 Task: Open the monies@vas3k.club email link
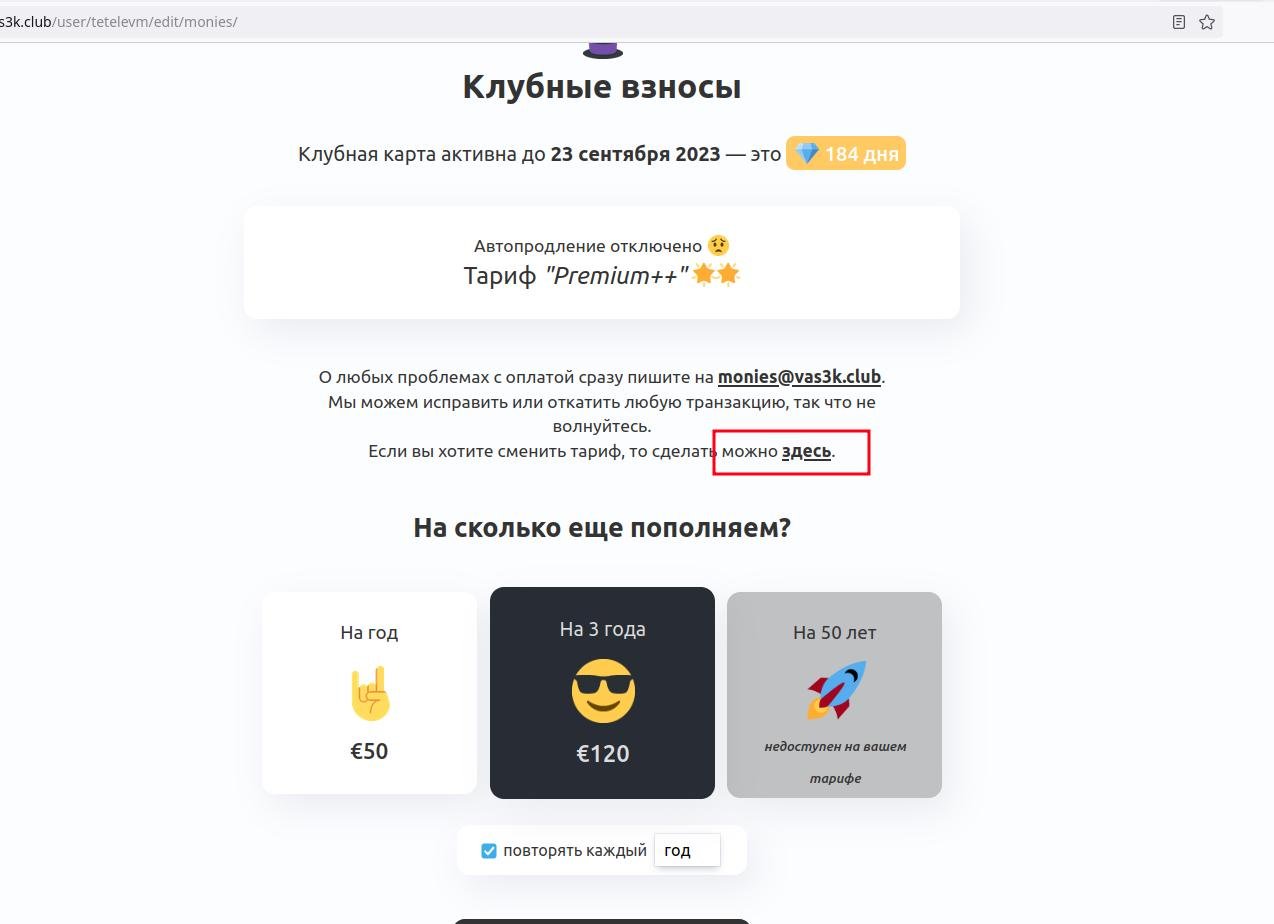tap(799, 377)
